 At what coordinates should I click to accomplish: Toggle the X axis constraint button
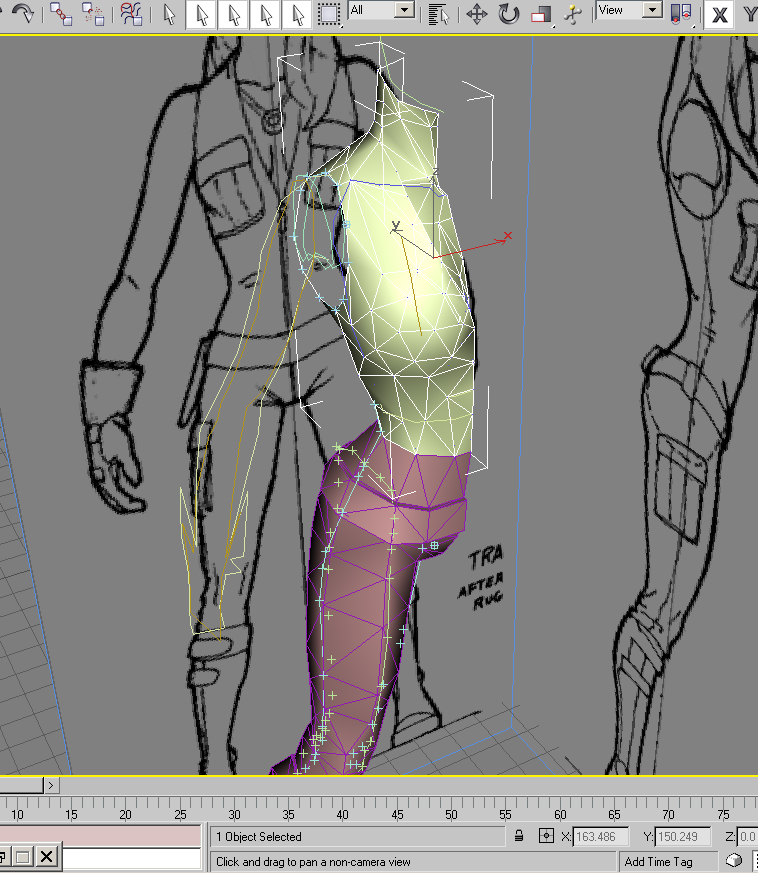(718, 14)
